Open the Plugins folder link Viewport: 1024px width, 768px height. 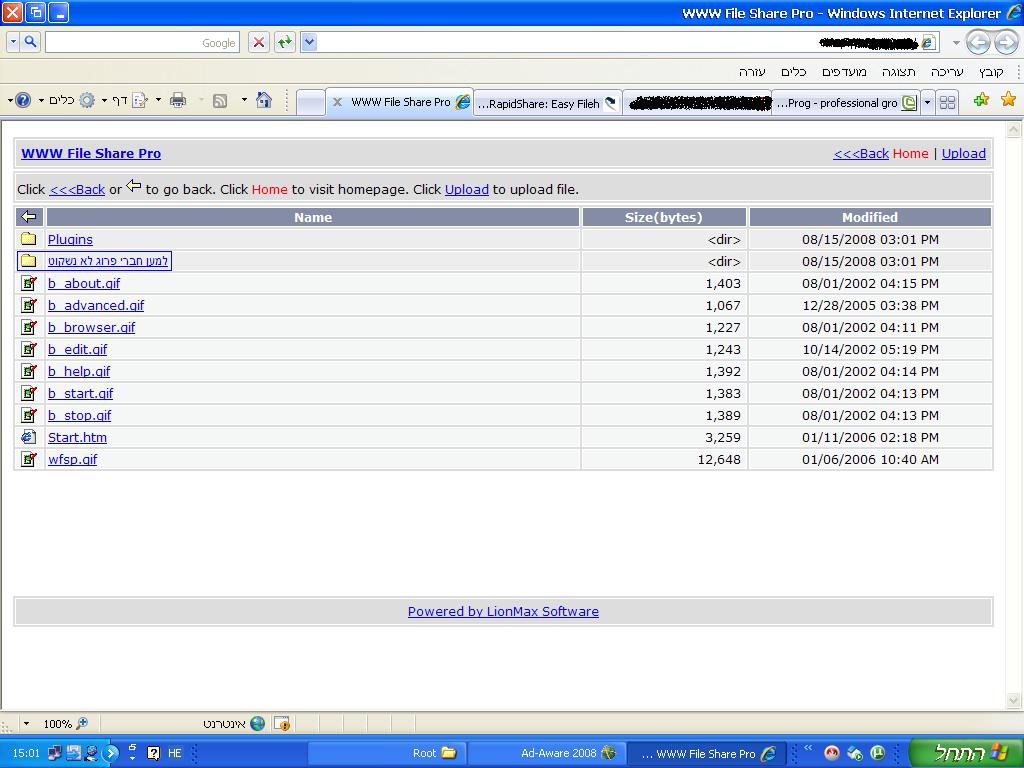pyautogui.click(x=70, y=239)
